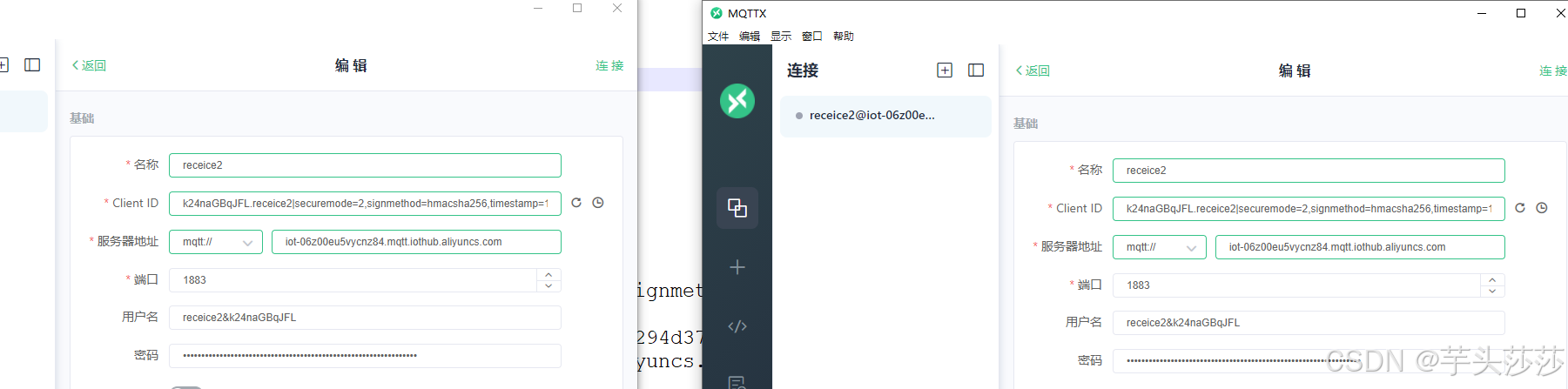
Task: Increase port value in left window
Action: [x=548, y=274]
